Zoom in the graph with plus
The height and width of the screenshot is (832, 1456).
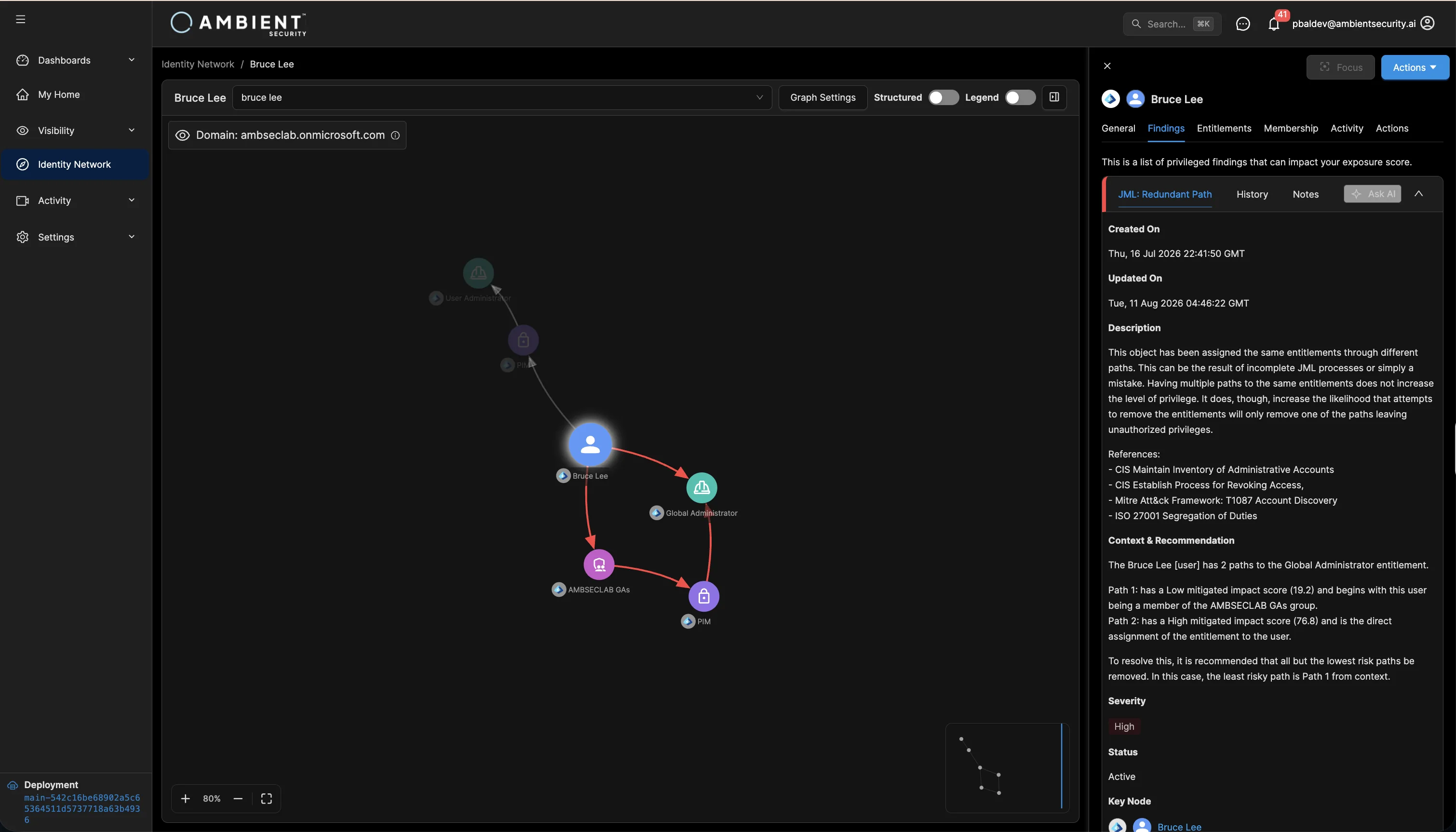click(185, 798)
